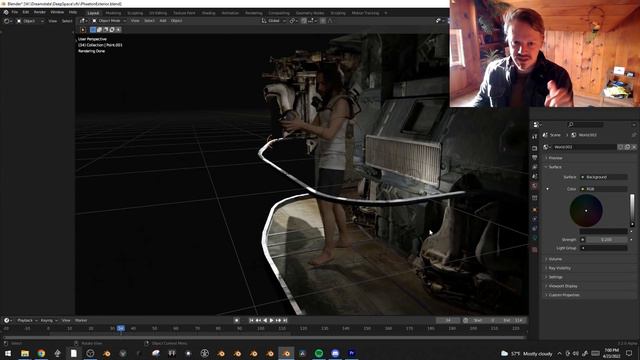
Task: Open the World properties tab
Action: (x=535, y=186)
